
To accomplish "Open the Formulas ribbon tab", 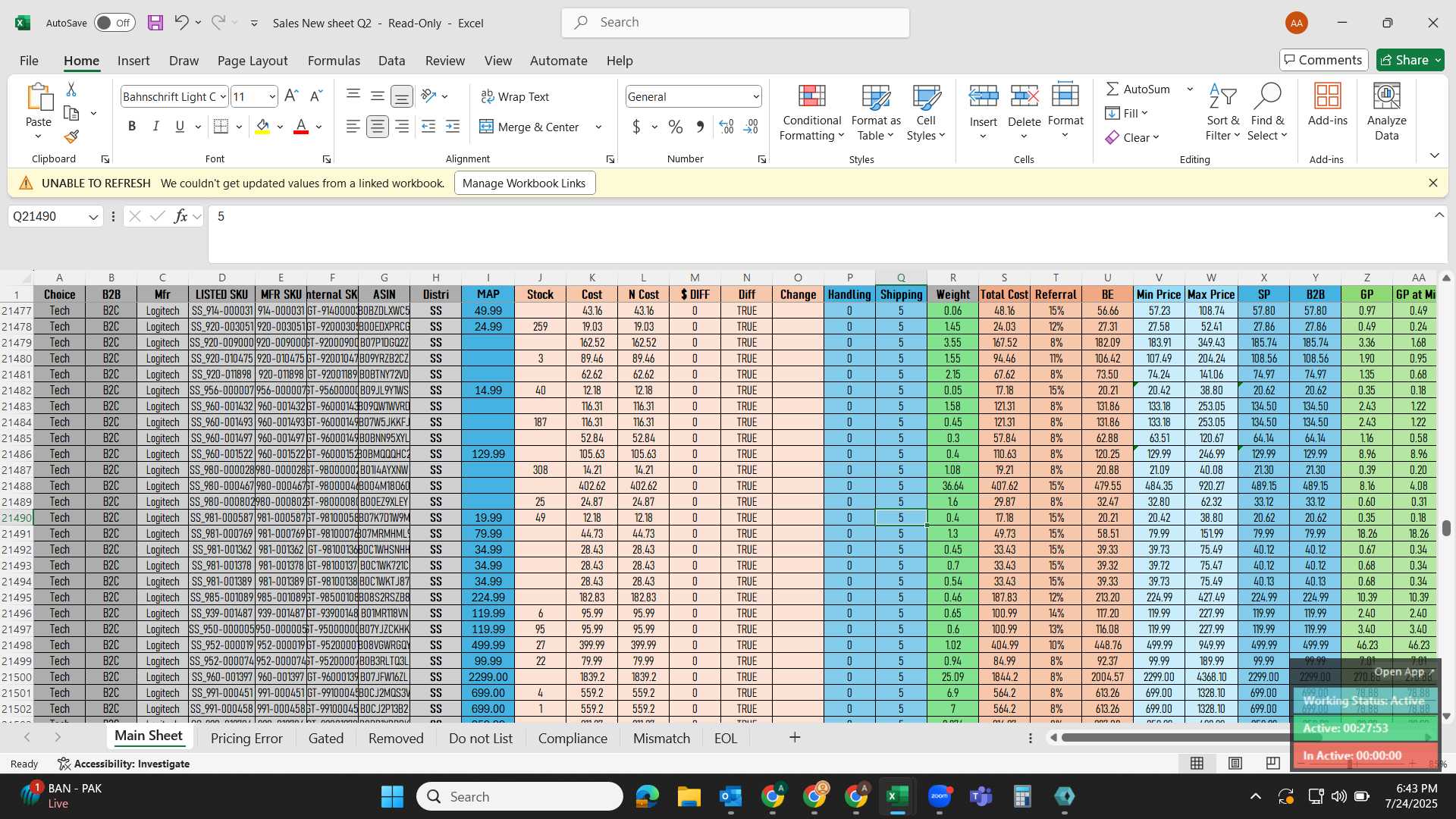I will pyautogui.click(x=334, y=61).
